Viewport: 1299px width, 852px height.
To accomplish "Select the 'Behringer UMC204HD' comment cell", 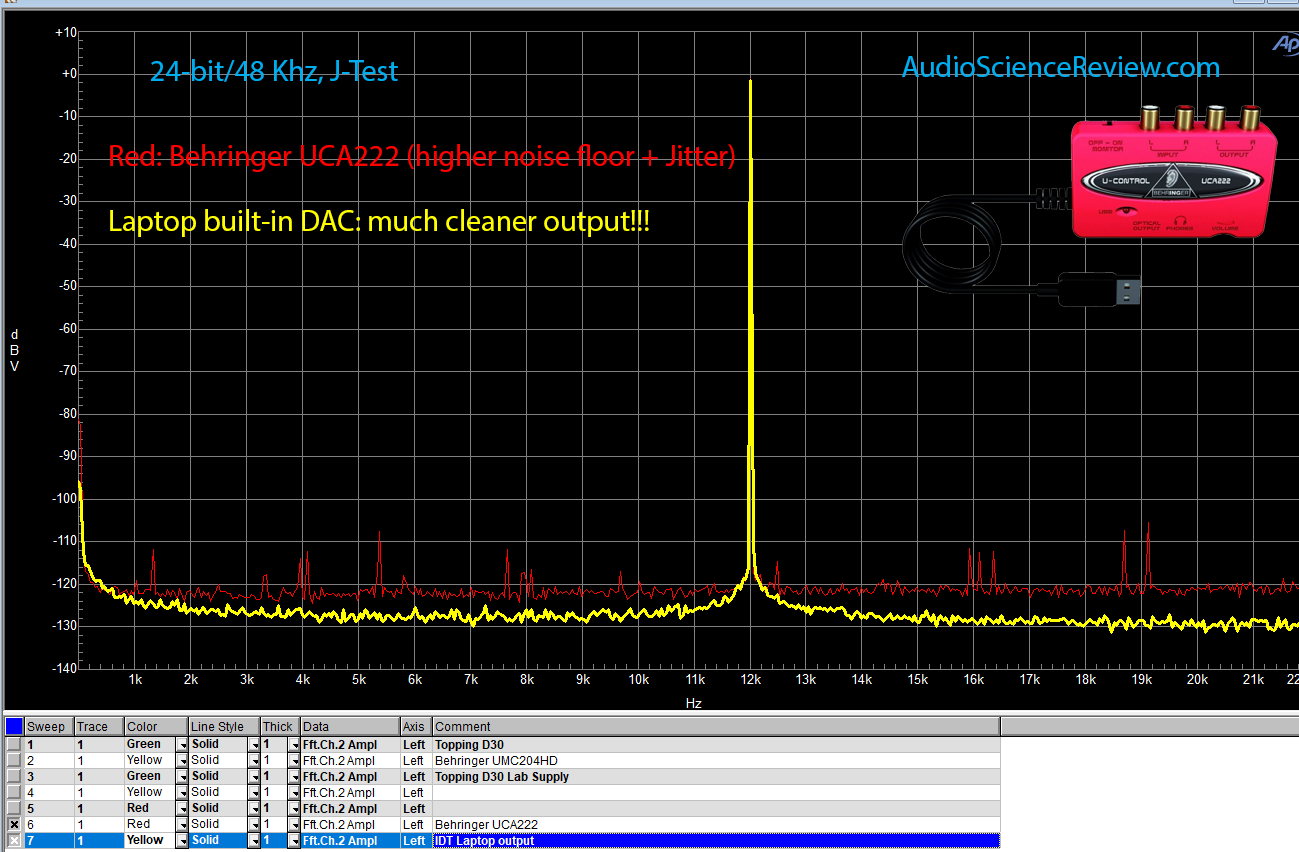I will [716, 761].
